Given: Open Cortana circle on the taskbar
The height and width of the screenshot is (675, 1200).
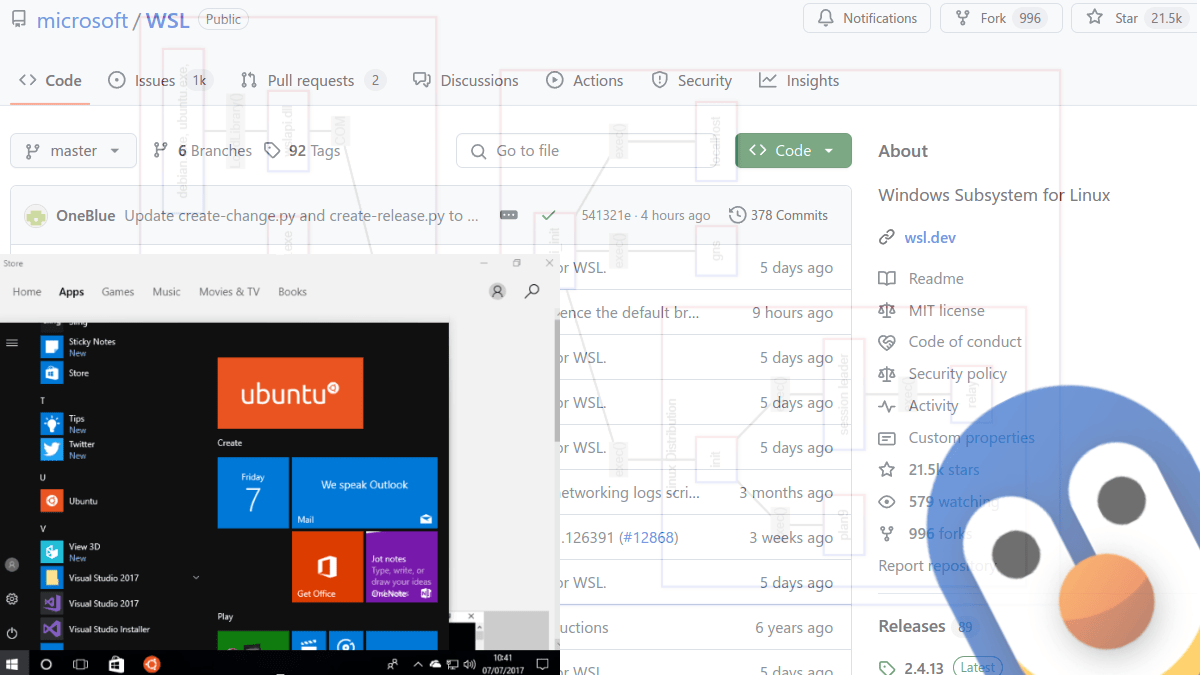Looking at the screenshot, I should click(x=46, y=664).
